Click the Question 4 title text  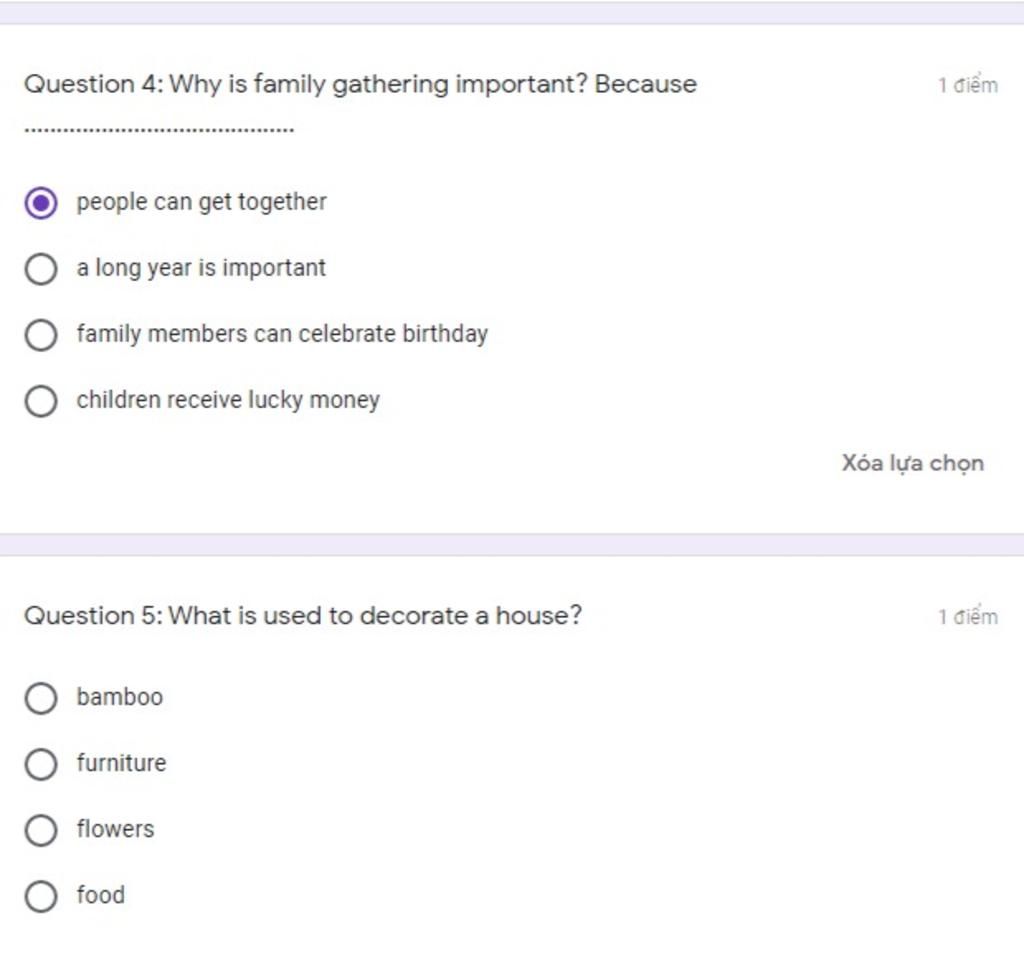[360, 85]
